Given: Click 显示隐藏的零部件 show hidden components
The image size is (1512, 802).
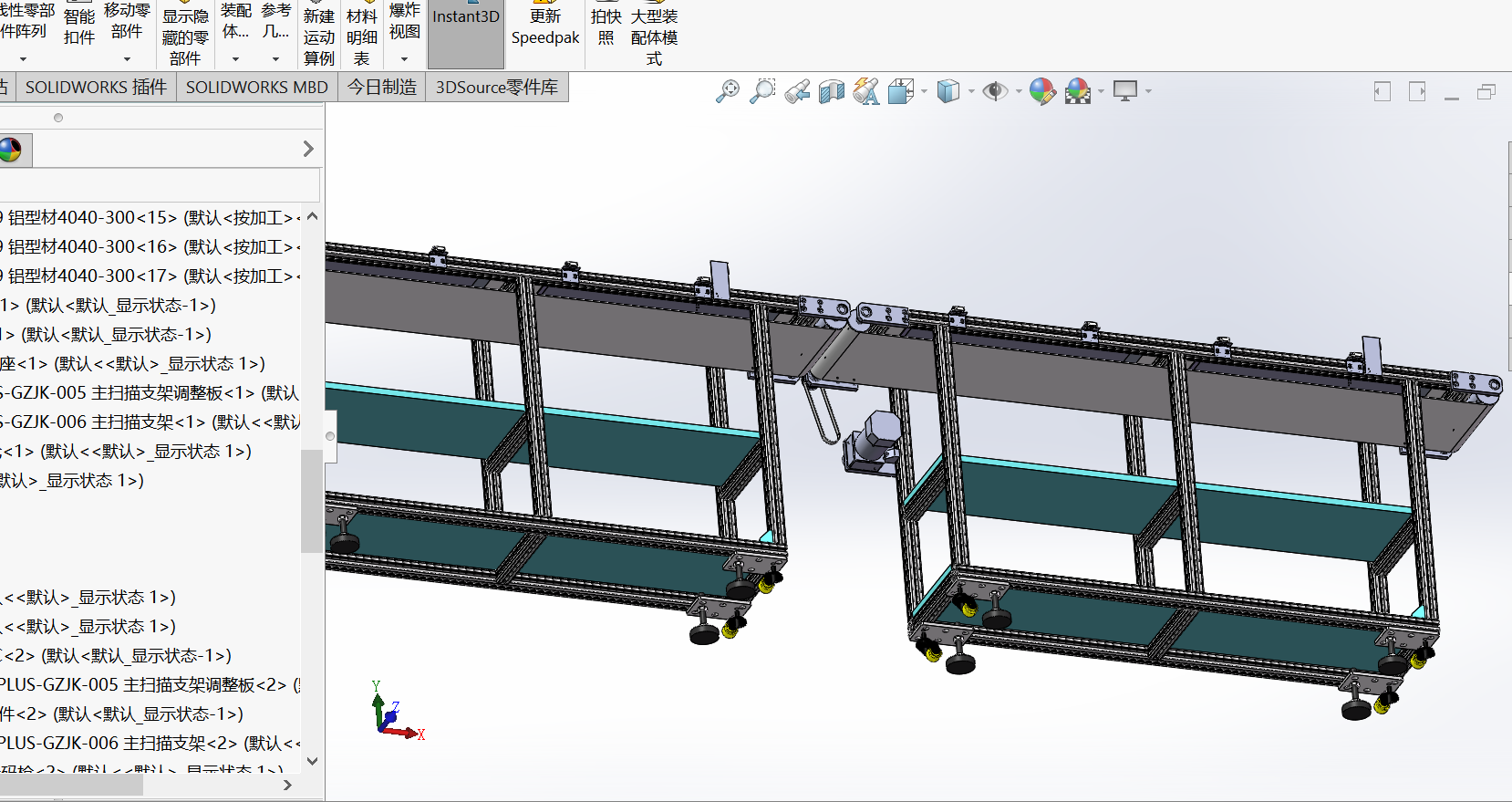Looking at the screenshot, I should (185, 36).
